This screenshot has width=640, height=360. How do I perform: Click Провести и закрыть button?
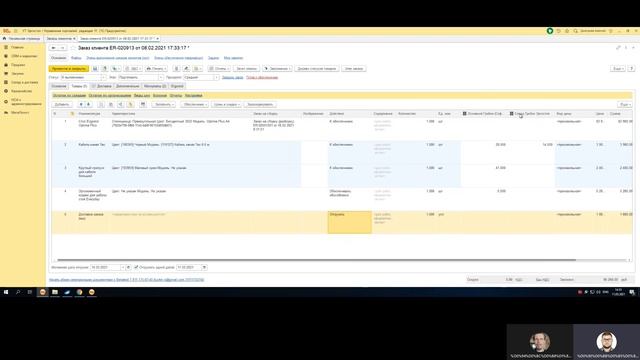click(69, 69)
